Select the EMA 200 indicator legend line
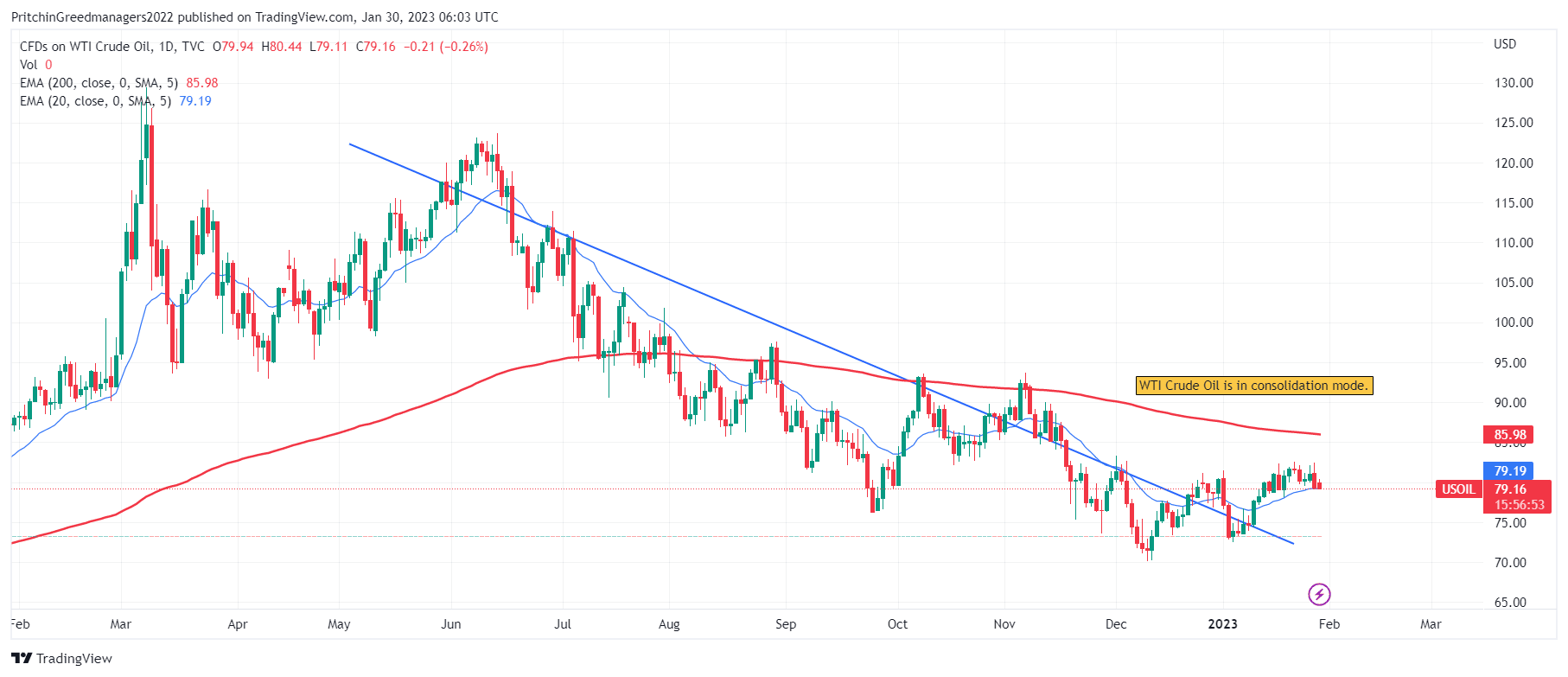The image size is (1568, 677). click(118, 83)
